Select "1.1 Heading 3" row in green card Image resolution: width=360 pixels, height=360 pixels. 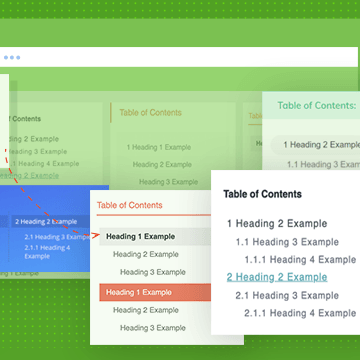323,164
